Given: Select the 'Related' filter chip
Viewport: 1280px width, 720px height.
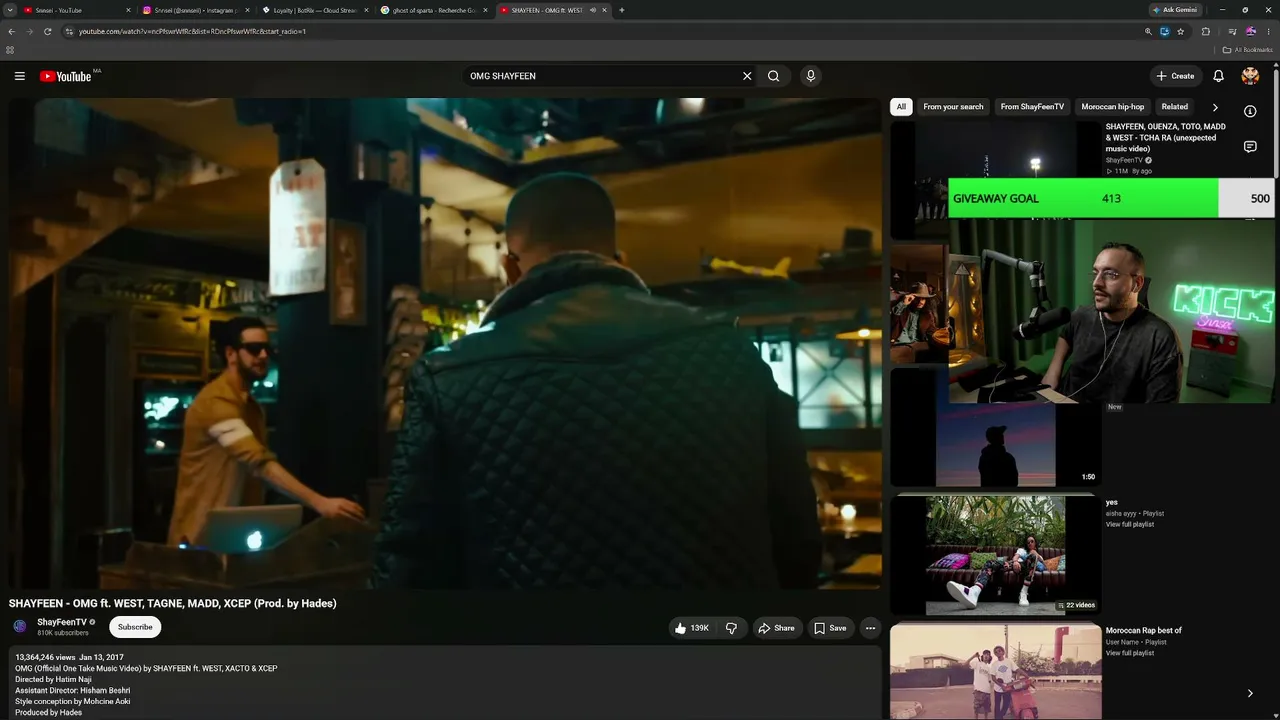Looking at the screenshot, I should click(1175, 107).
